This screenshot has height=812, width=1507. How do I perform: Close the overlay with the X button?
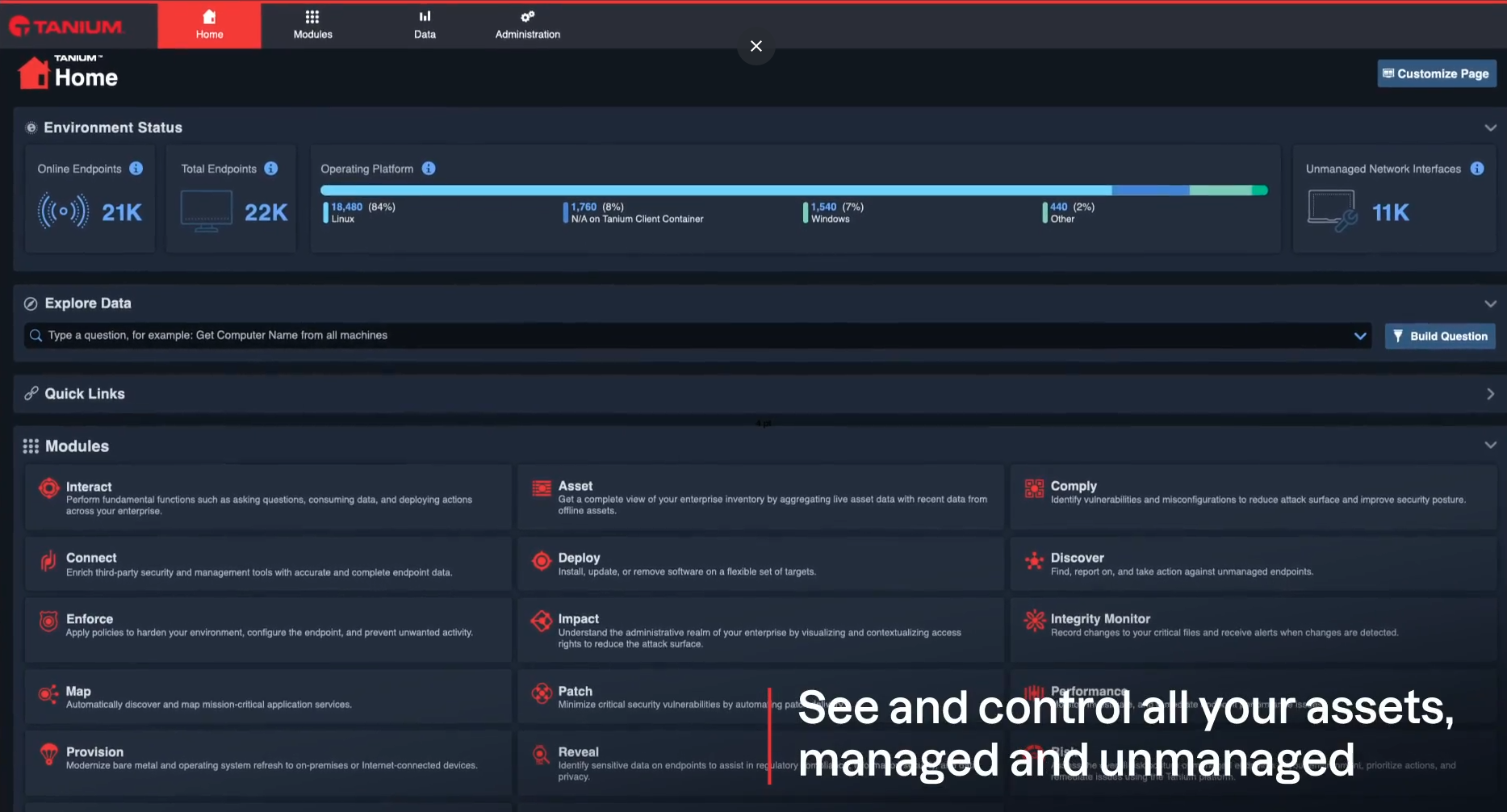point(756,46)
